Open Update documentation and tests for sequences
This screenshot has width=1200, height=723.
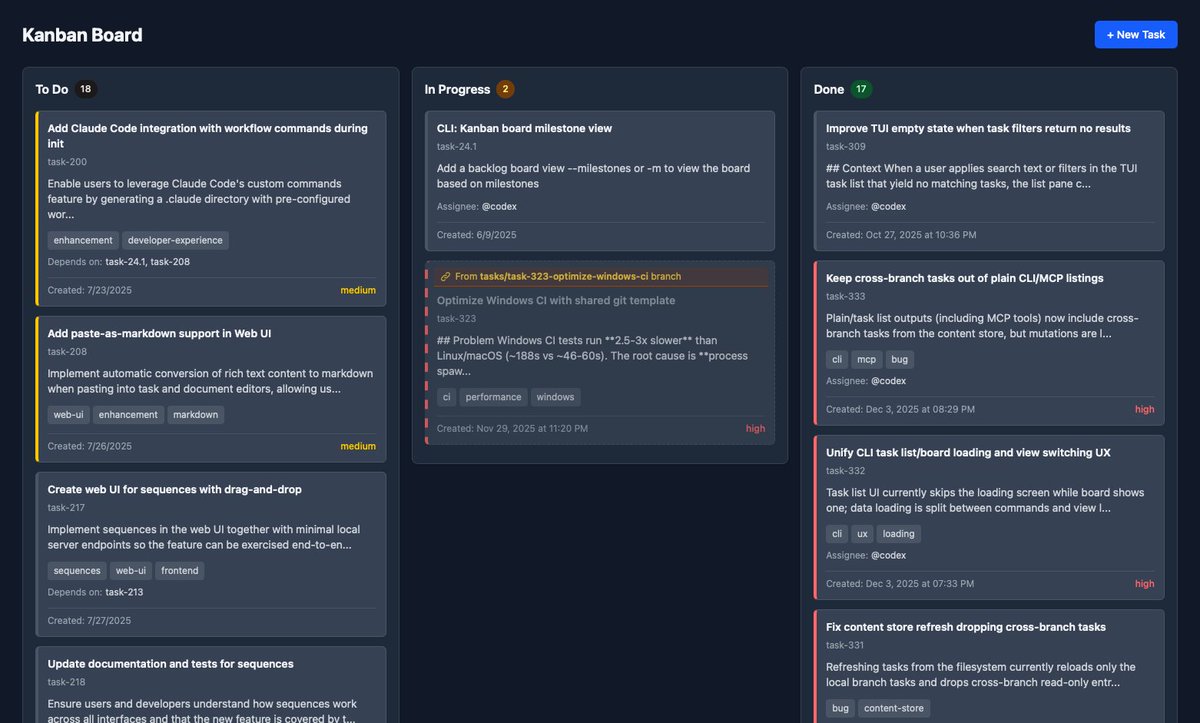pos(171,664)
